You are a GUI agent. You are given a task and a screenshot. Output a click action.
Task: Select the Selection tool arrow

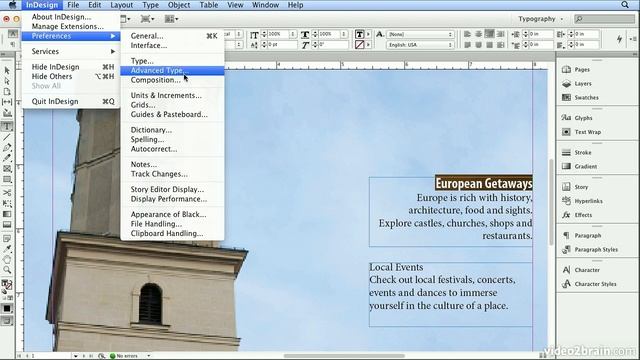[x=7, y=71]
